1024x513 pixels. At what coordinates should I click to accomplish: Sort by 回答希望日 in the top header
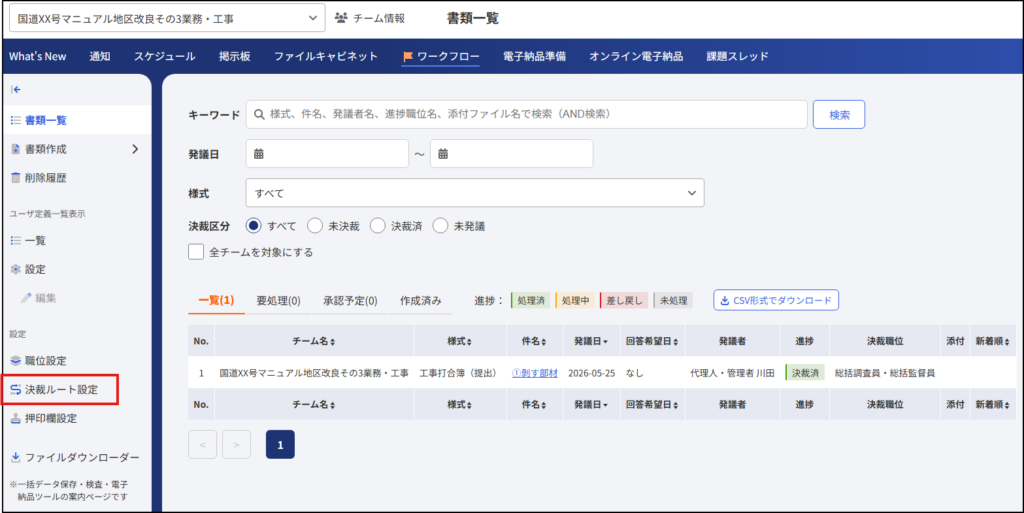click(x=652, y=341)
